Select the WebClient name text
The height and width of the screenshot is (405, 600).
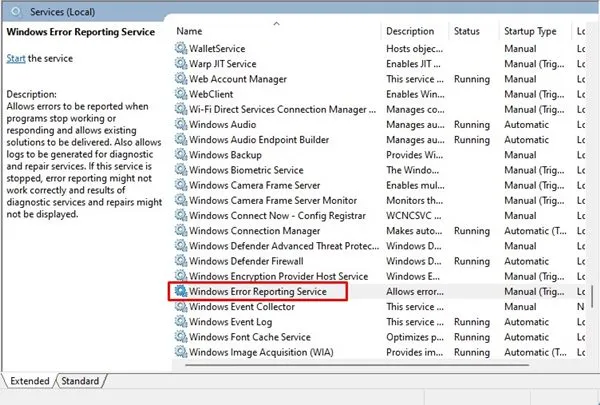[x=211, y=94]
